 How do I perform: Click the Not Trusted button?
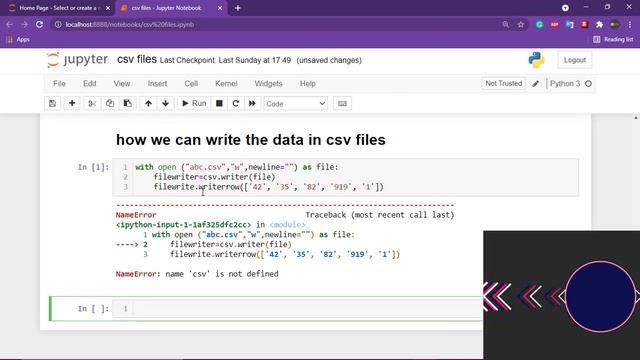pos(503,83)
